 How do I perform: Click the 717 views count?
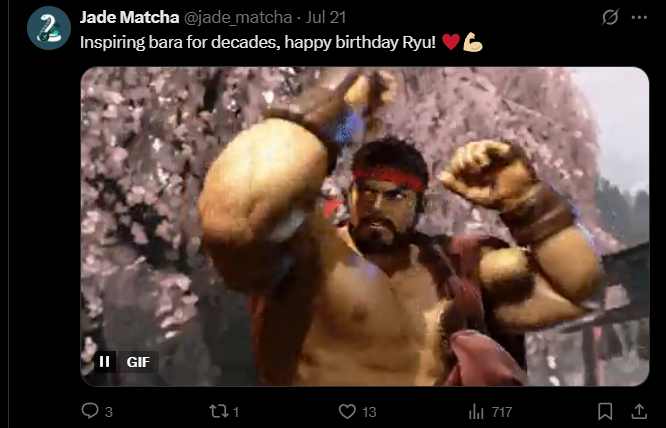tap(502, 412)
